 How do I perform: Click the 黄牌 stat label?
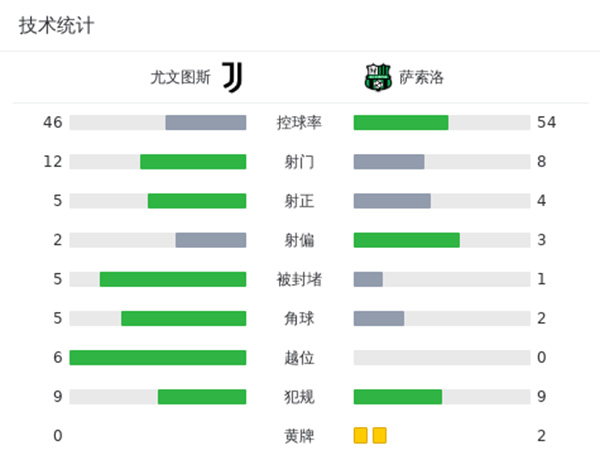point(299,435)
